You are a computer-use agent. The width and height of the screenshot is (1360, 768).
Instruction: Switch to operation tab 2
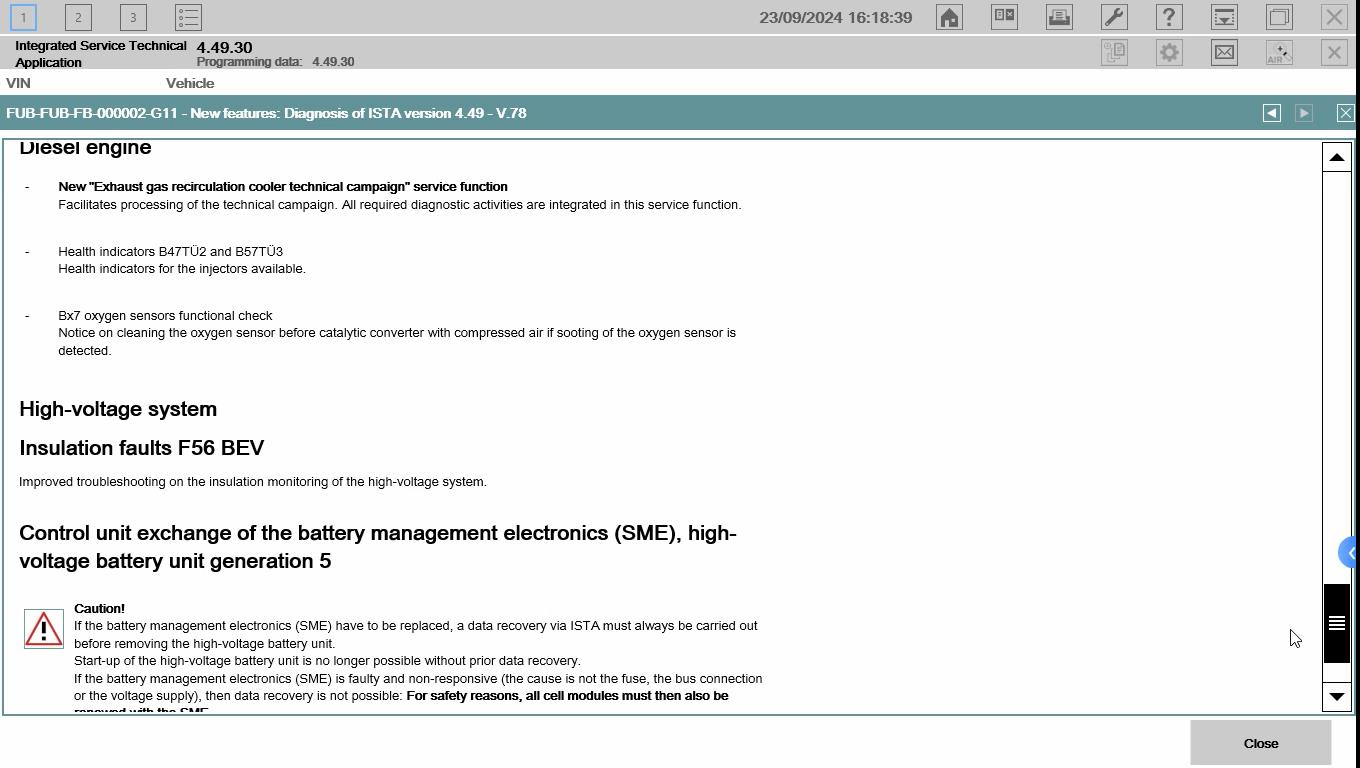(x=78, y=17)
